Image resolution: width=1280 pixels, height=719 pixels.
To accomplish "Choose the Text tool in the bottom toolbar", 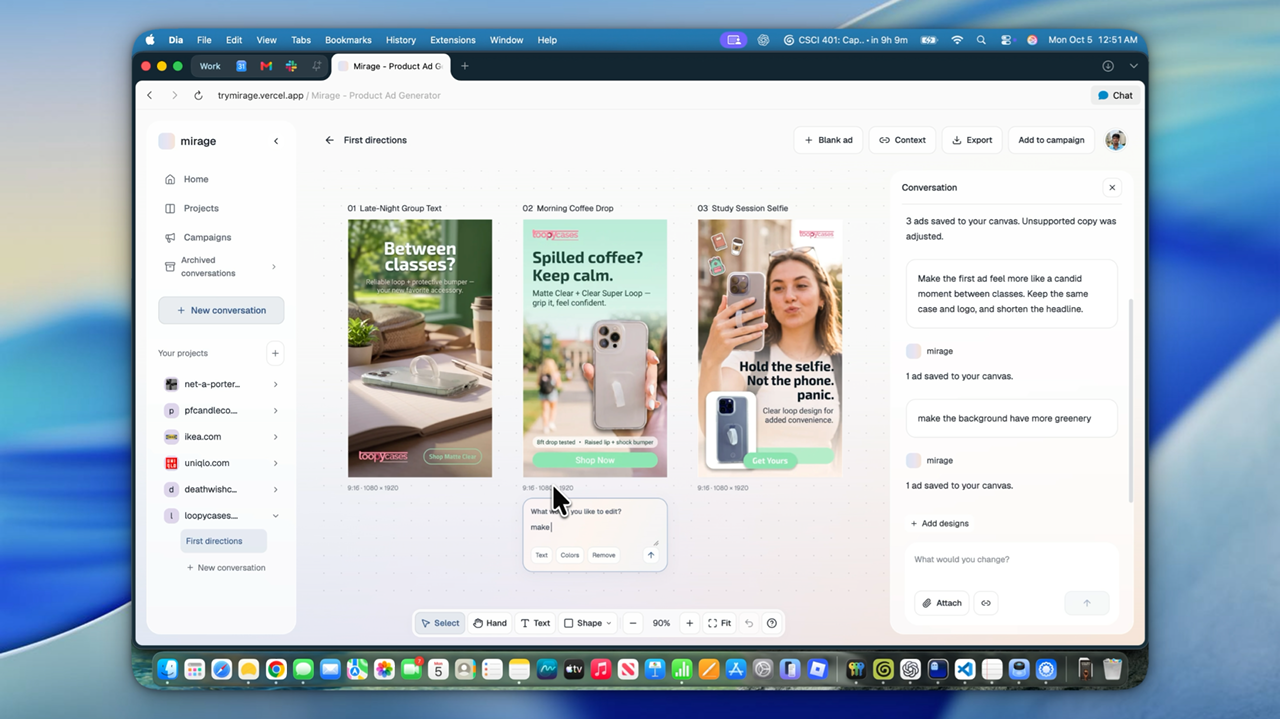I will tap(536, 623).
